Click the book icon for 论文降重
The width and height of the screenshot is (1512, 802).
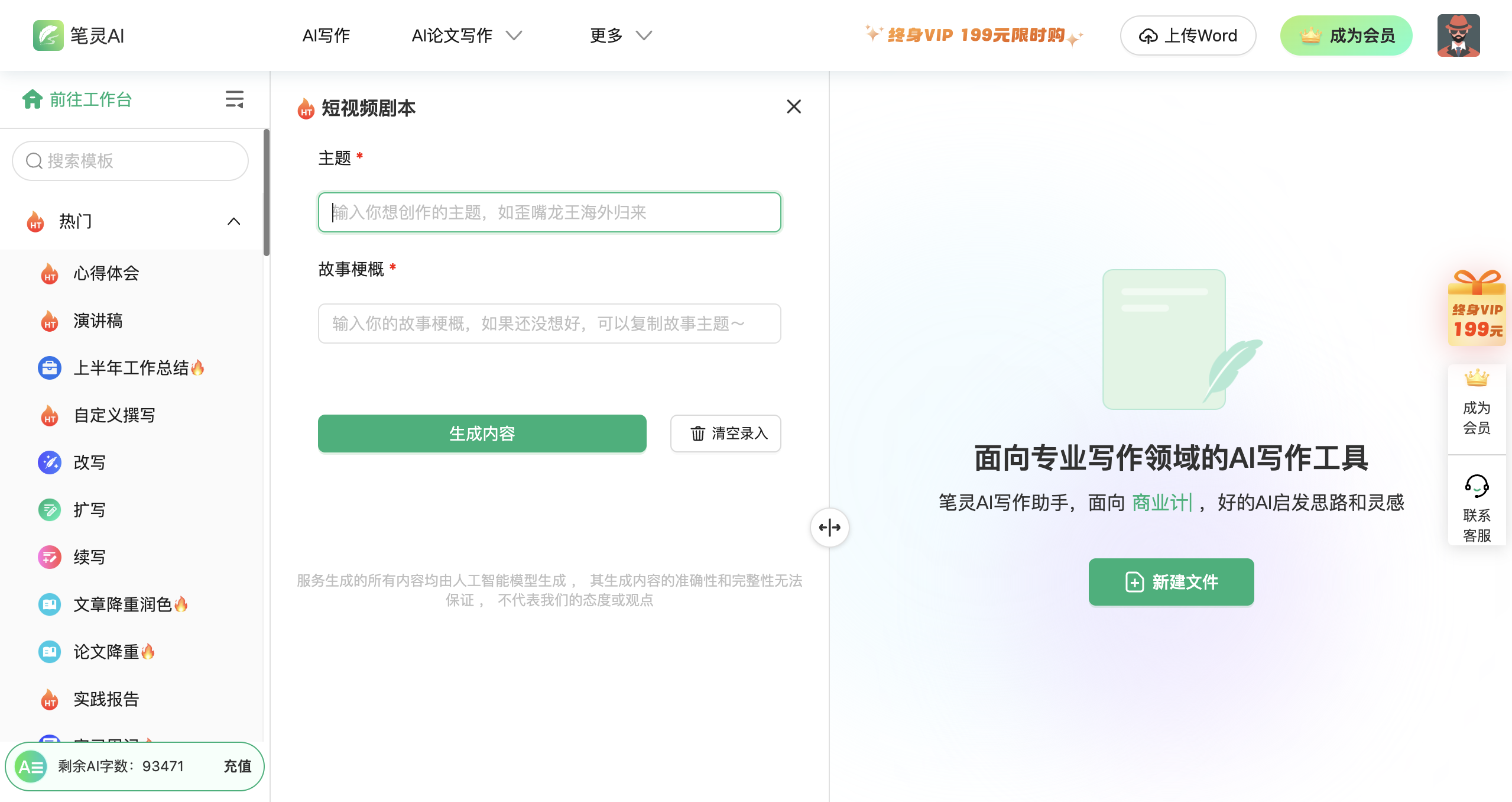pyautogui.click(x=50, y=652)
